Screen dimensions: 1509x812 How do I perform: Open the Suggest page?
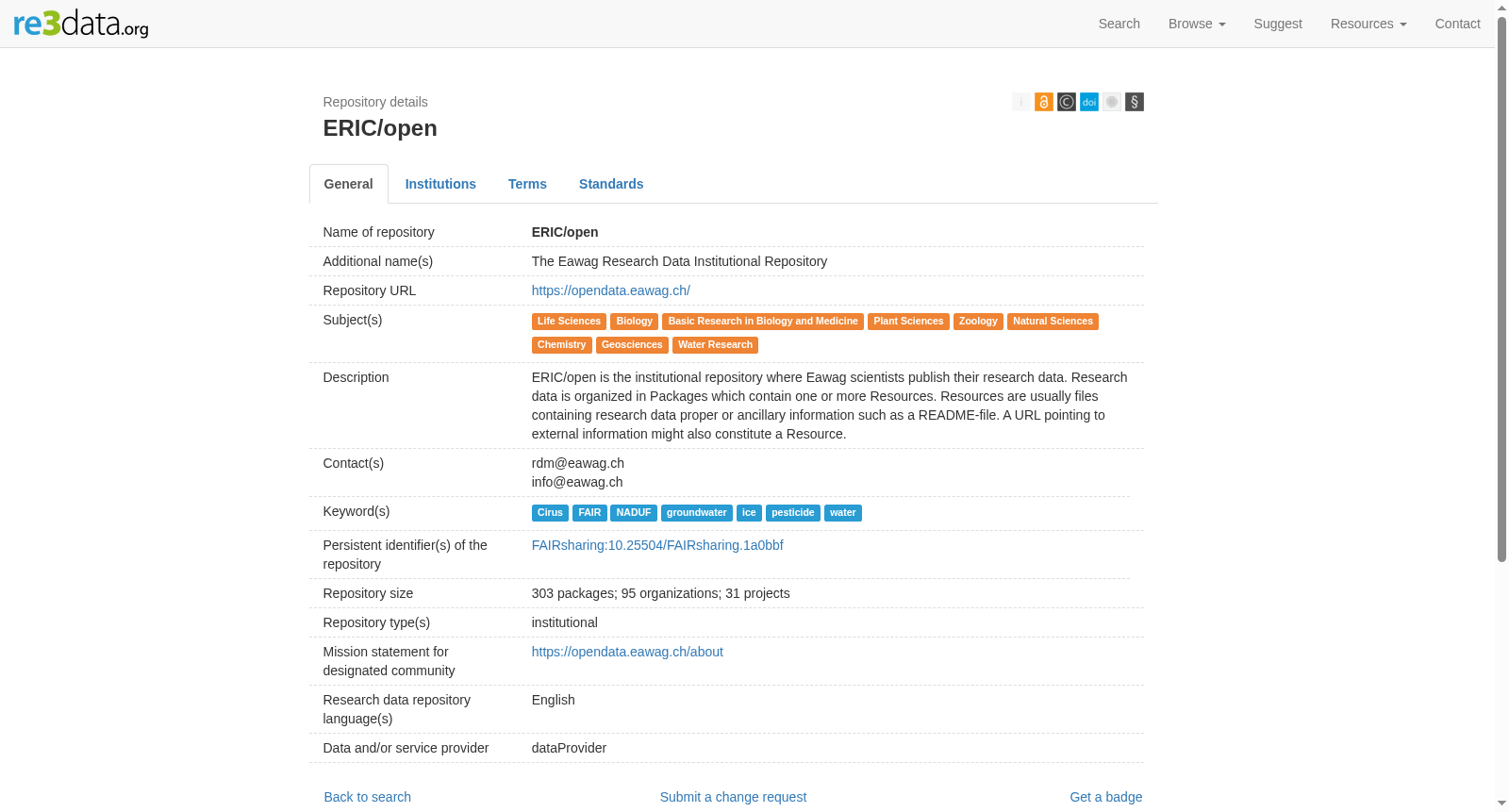1278,24
